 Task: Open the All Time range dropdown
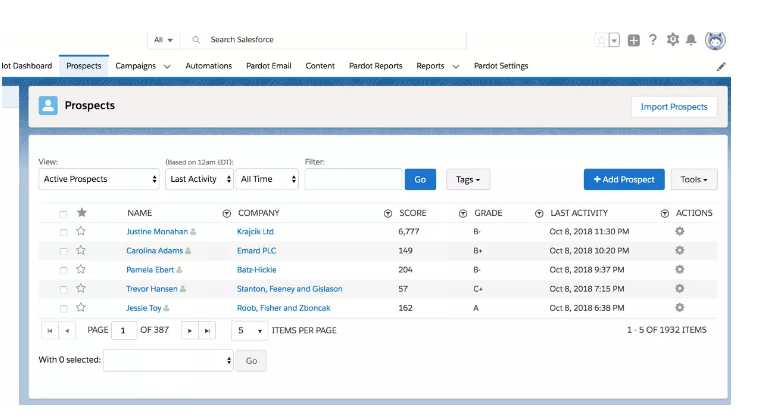267,179
